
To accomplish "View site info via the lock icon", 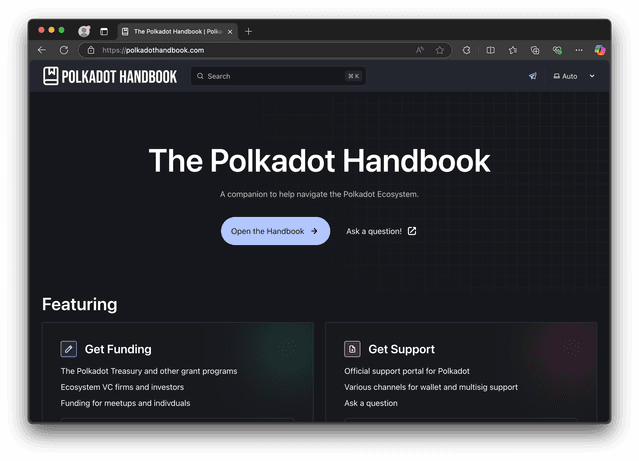I will [x=91, y=50].
